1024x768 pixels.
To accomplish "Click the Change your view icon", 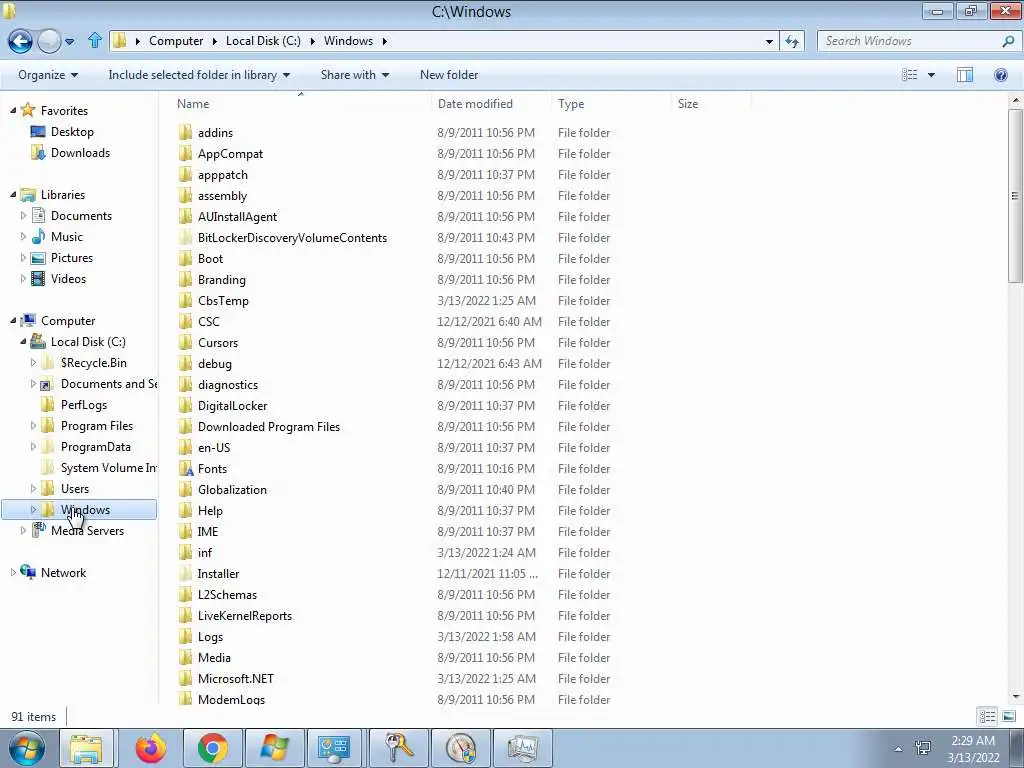I will pos(910,75).
